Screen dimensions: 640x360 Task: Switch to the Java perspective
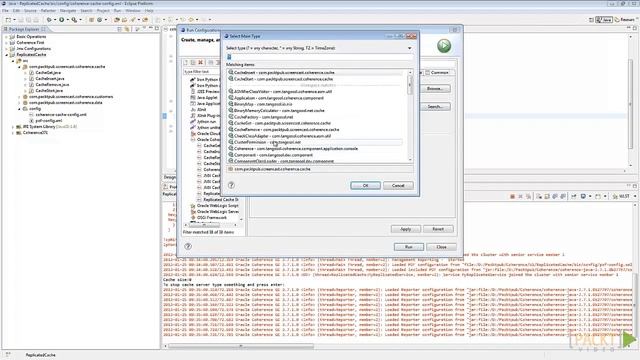click(604, 20)
